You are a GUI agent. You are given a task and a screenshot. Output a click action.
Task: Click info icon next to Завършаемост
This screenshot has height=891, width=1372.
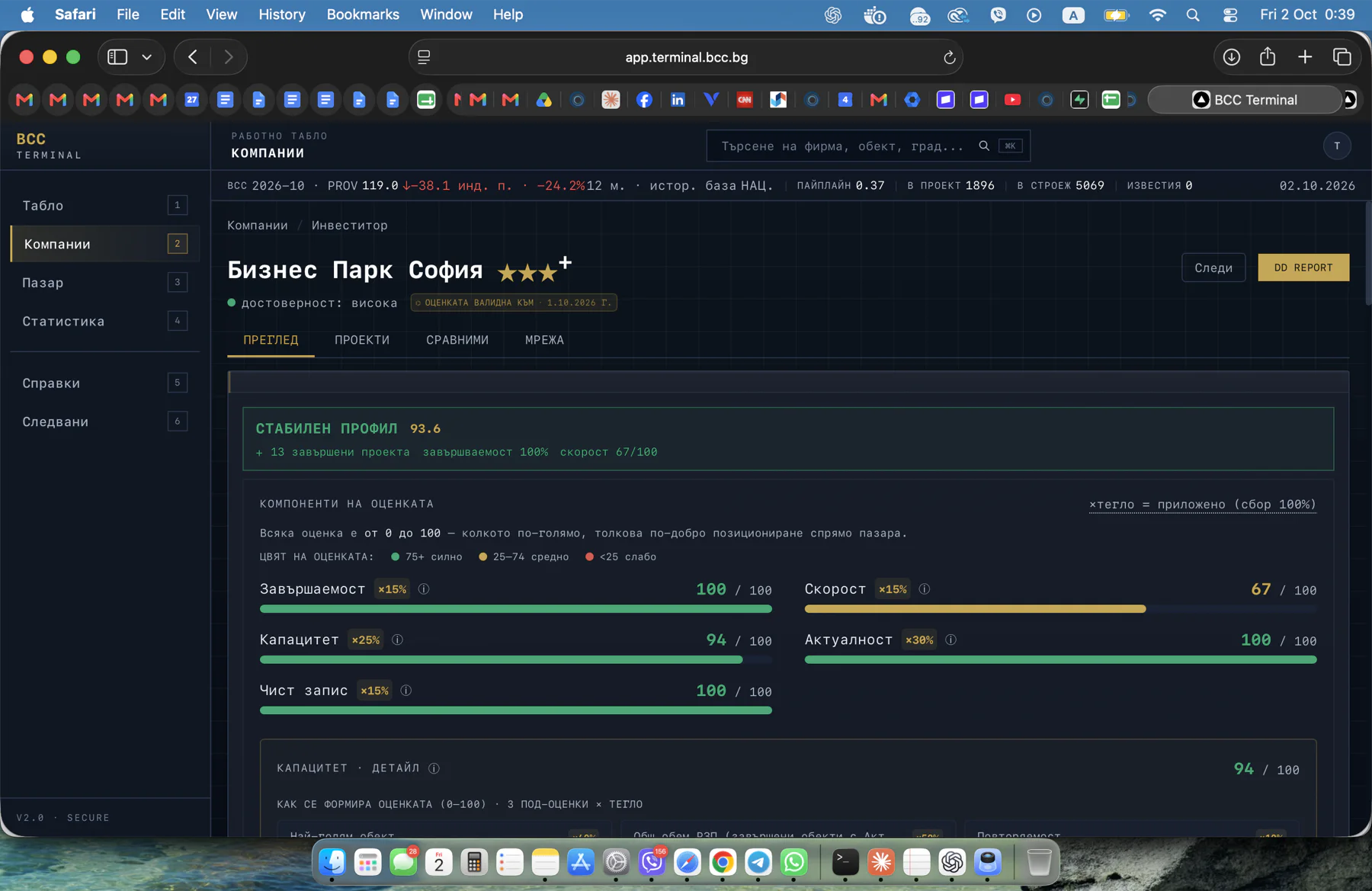point(424,589)
